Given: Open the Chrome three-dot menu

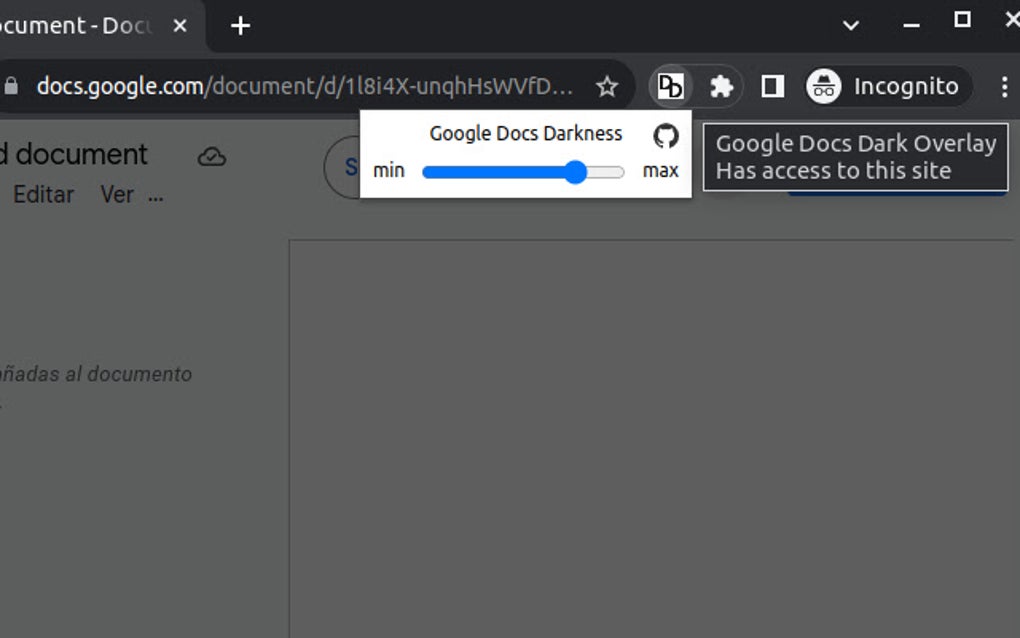Looking at the screenshot, I should 1004,86.
